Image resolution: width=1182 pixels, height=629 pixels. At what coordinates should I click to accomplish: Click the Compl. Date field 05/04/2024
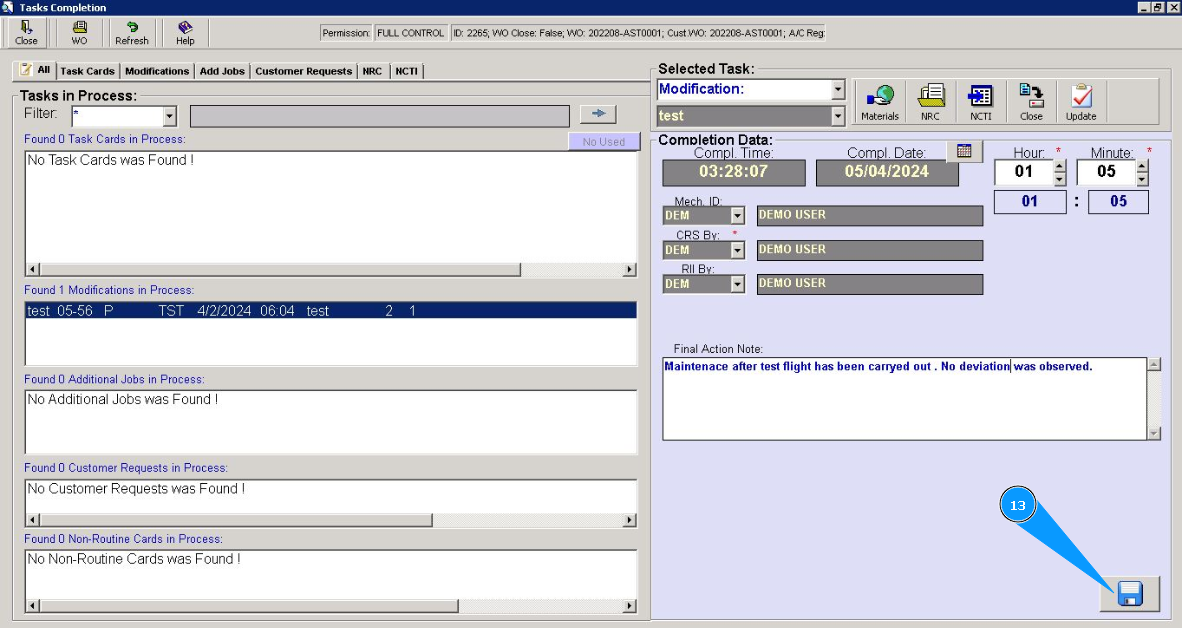coord(887,173)
